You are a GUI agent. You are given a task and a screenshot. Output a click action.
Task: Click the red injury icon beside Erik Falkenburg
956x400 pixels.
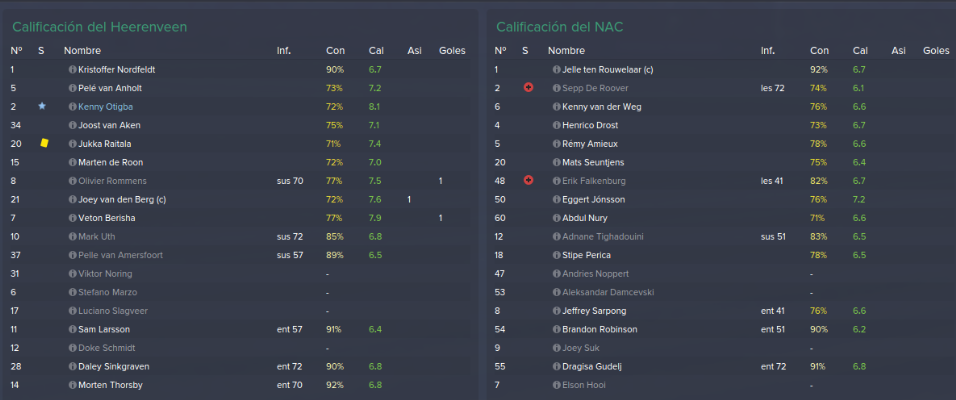point(528,181)
